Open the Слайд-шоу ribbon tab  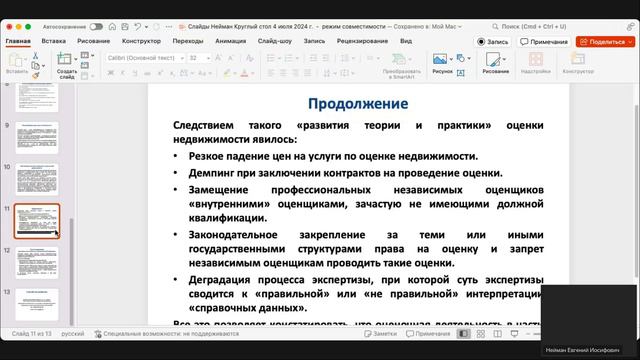point(275,41)
